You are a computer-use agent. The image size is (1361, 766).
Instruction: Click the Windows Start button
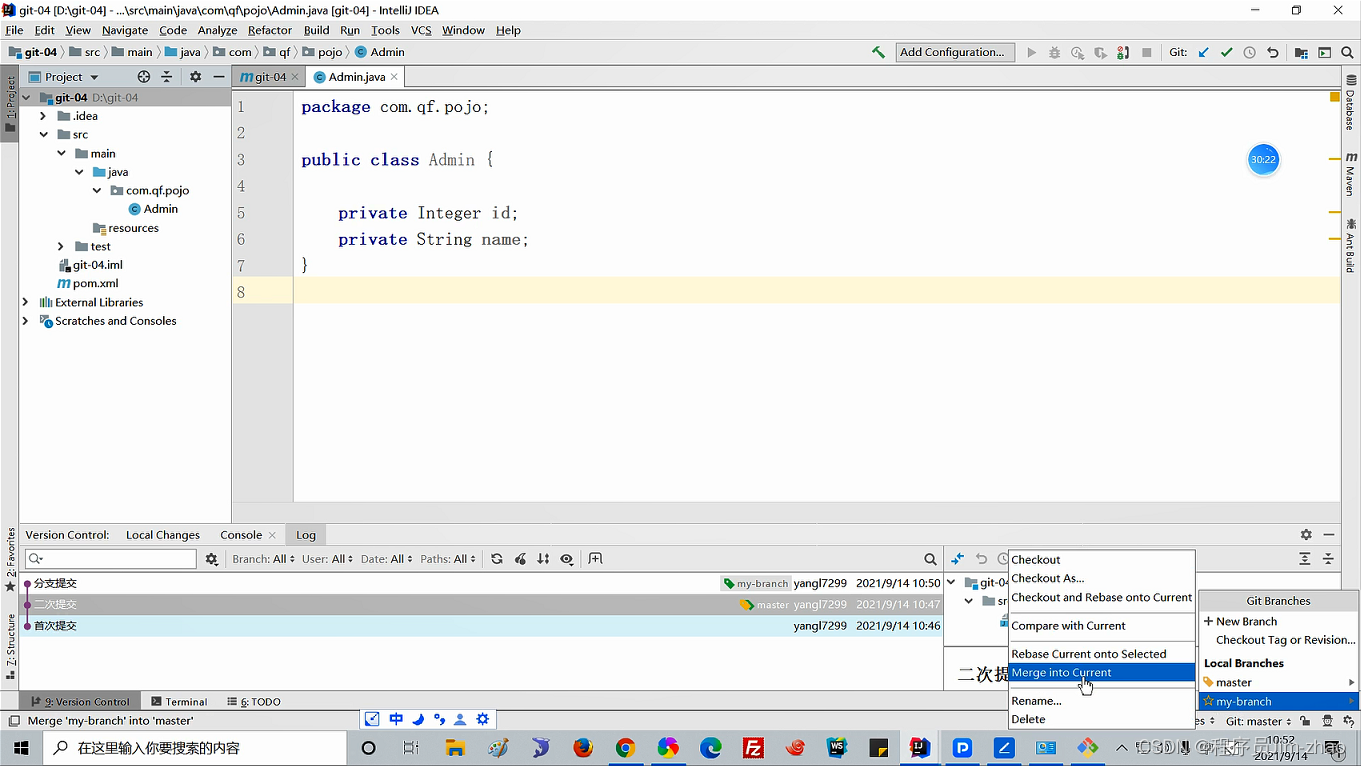tap(21, 747)
